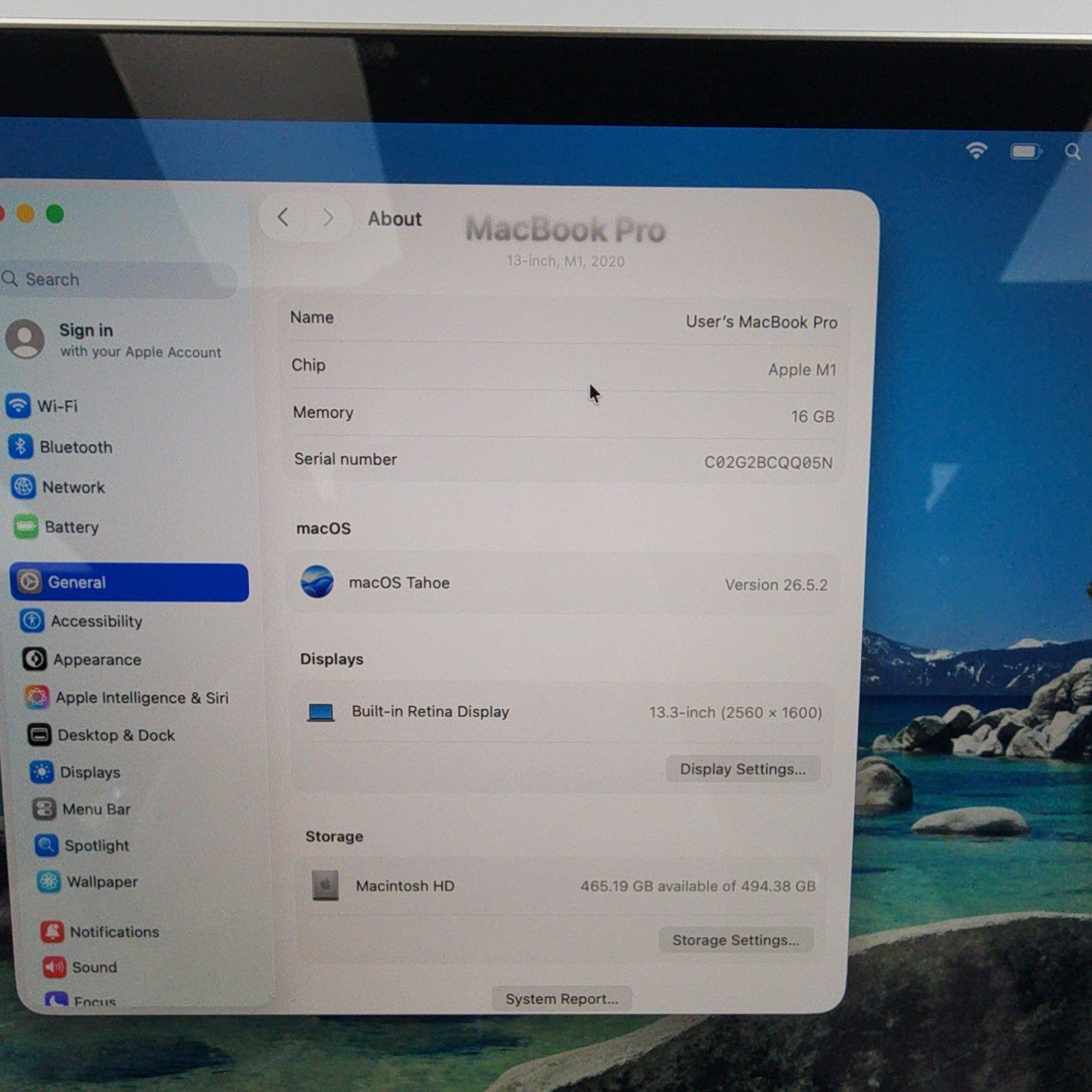Open Display Settings button

pyautogui.click(x=743, y=769)
